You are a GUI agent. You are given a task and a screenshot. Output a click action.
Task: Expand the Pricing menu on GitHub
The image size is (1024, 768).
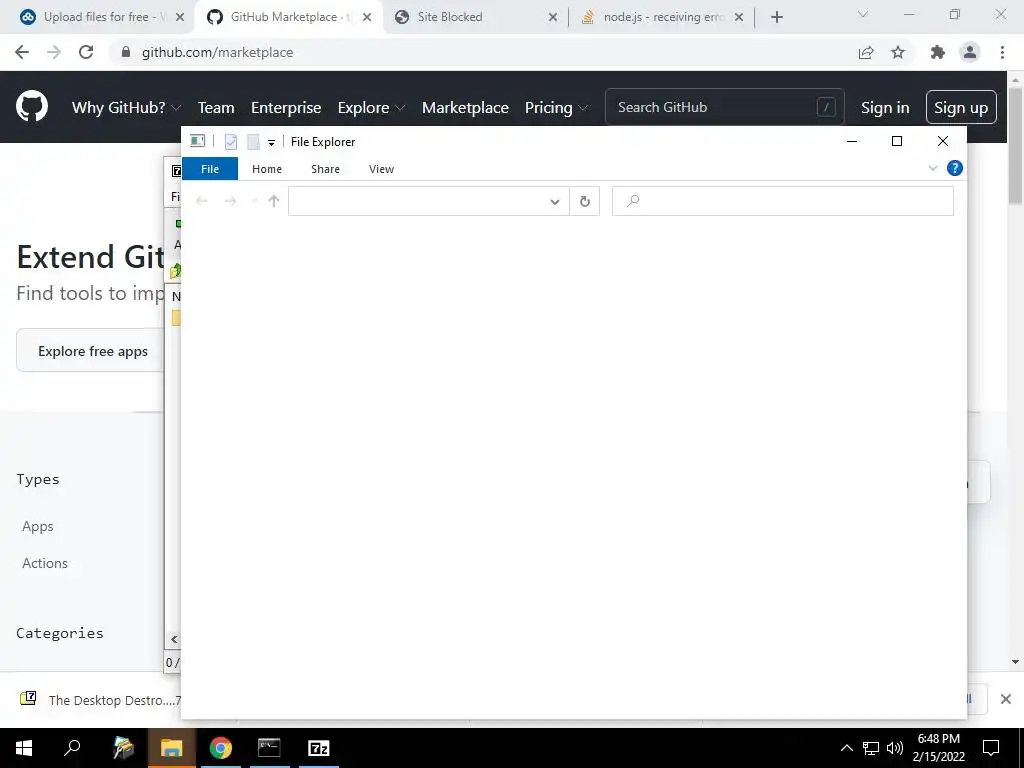click(x=556, y=108)
